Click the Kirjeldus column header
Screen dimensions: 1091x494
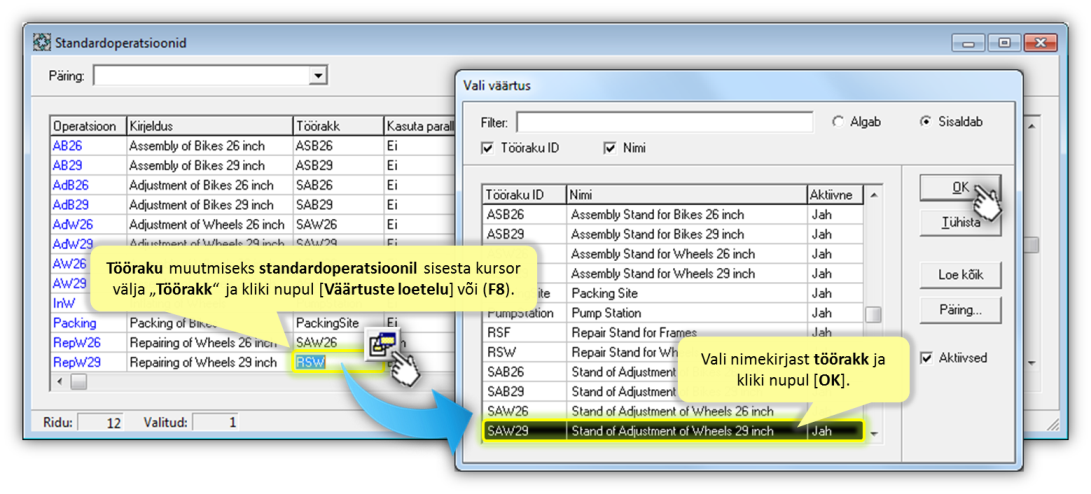[209, 126]
